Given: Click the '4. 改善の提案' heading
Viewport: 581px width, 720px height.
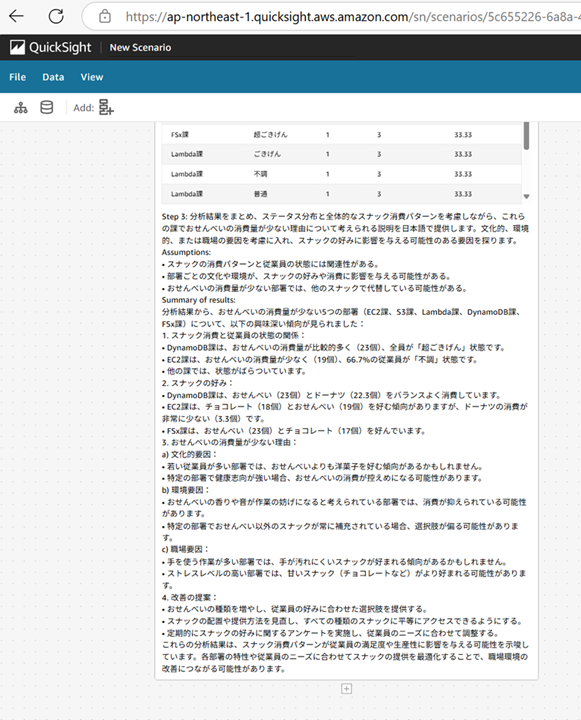Looking at the screenshot, I should tap(189, 597).
